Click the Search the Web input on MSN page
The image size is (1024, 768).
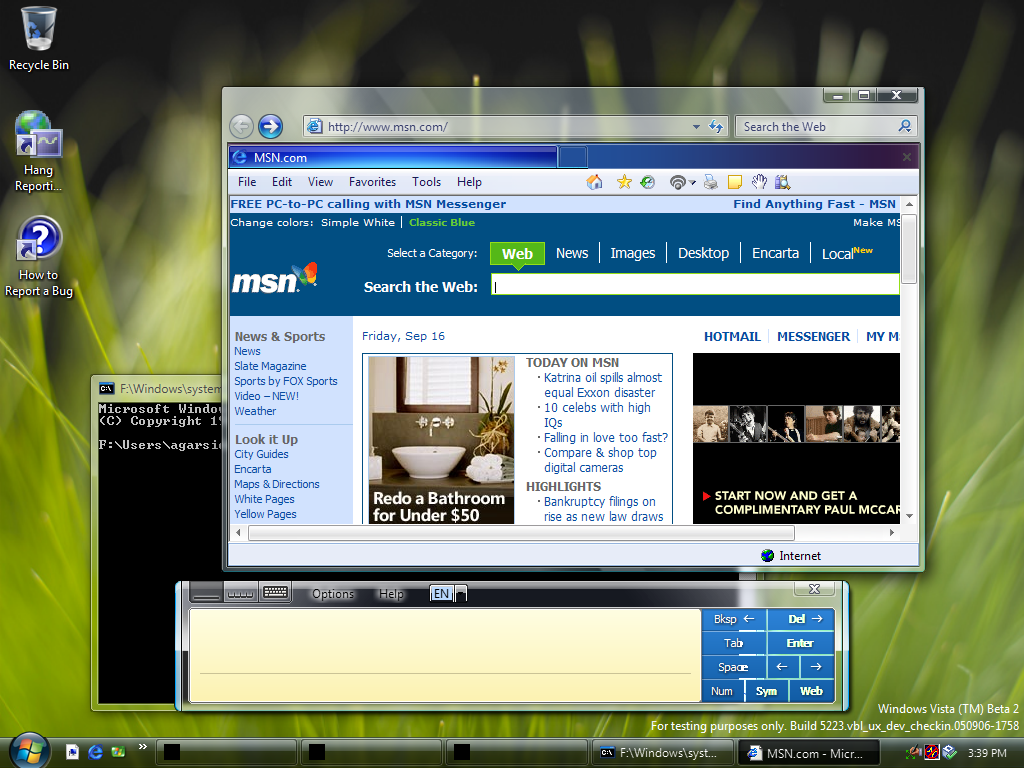696,285
